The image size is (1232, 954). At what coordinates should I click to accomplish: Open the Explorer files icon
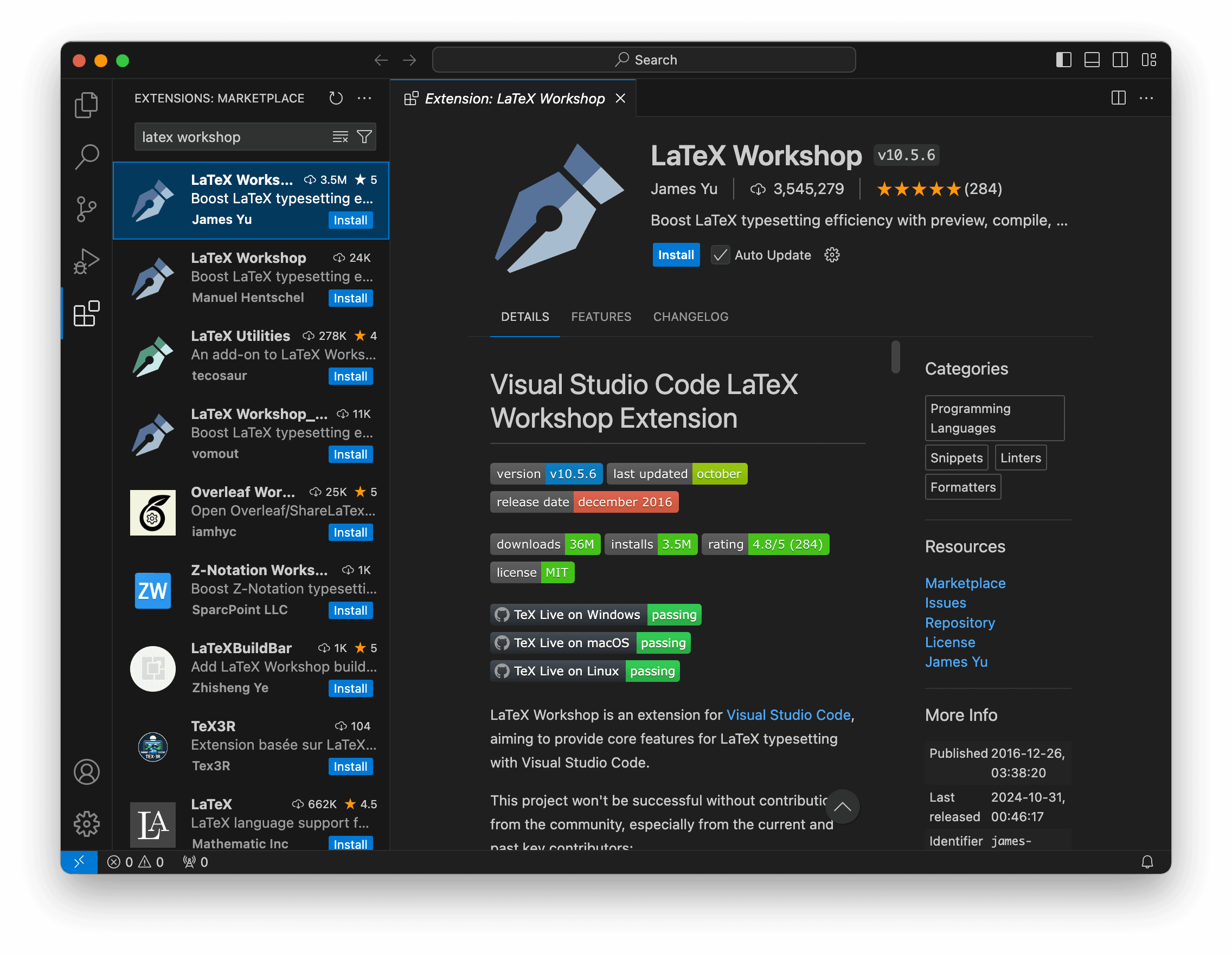86,105
